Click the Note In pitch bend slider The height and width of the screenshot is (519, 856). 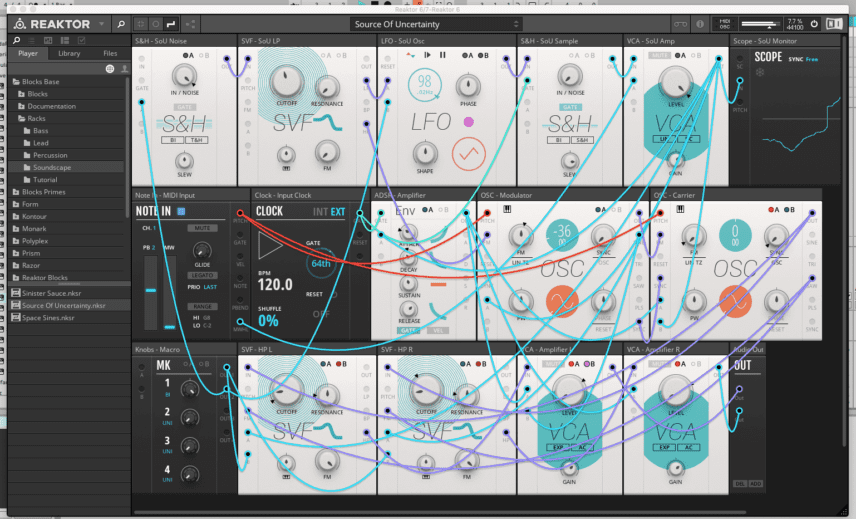(x=151, y=291)
